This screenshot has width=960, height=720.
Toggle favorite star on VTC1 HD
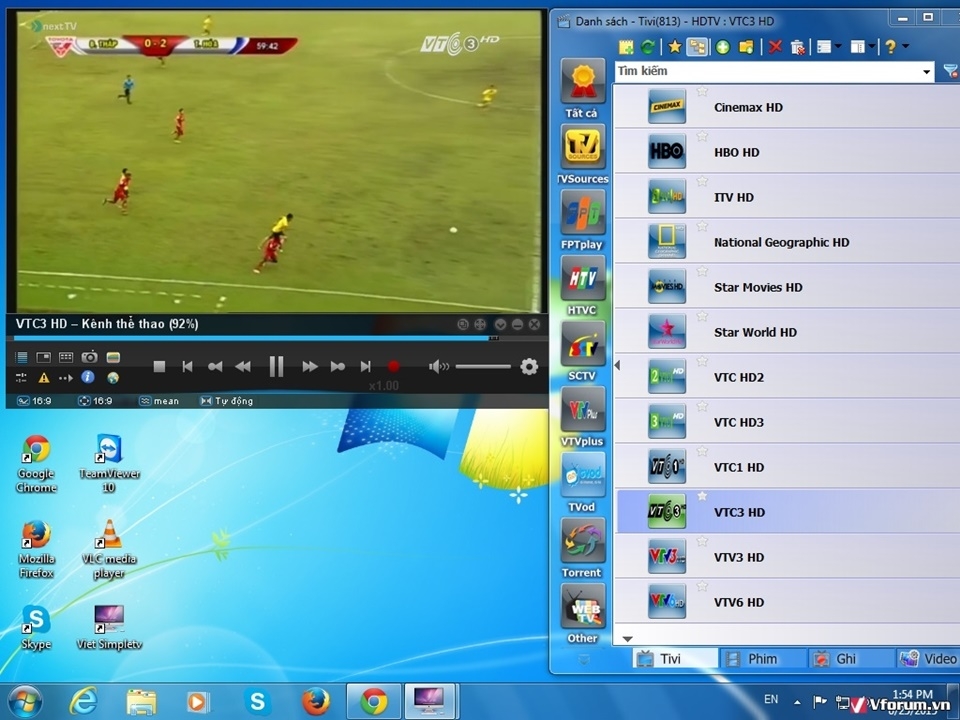(x=702, y=451)
